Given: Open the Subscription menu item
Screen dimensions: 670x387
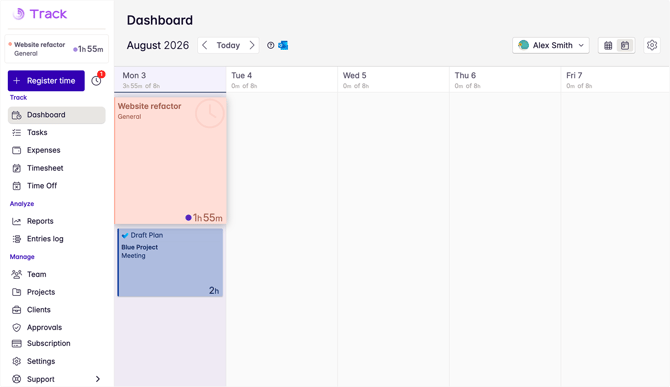Looking at the screenshot, I should click(x=56, y=343).
